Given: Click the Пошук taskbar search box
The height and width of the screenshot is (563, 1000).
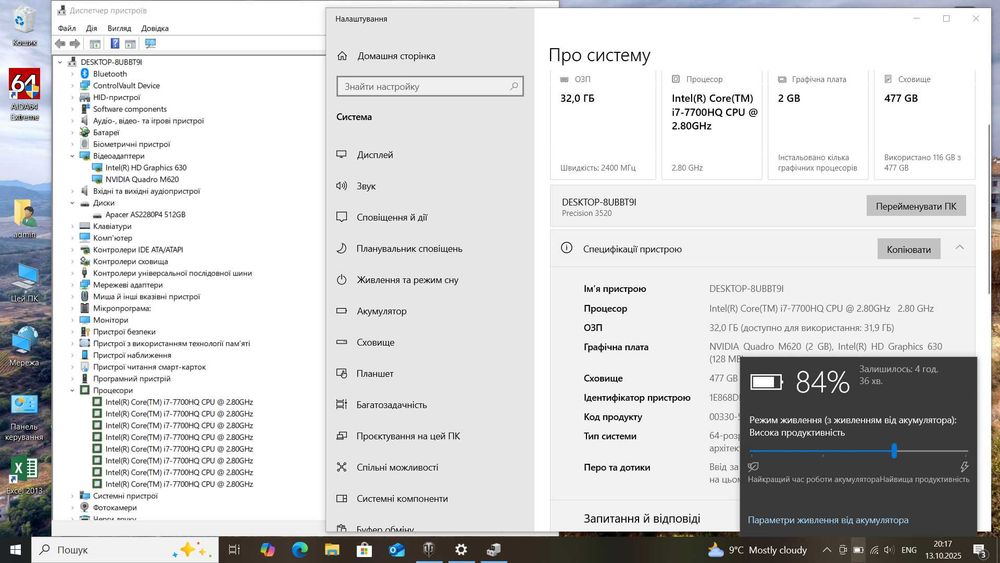Looking at the screenshot, I should click(125, 550).
